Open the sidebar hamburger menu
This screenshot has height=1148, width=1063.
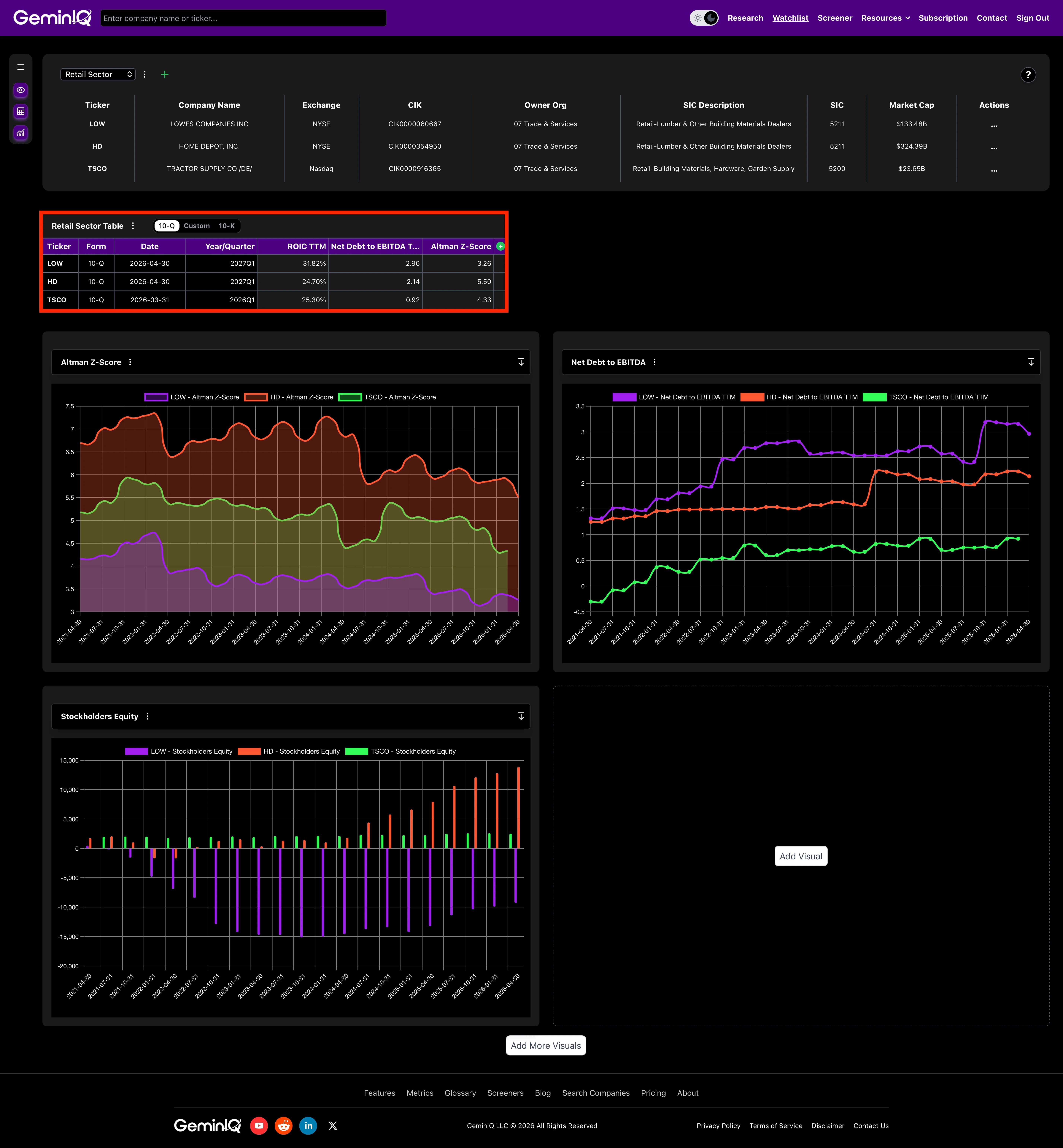21,67
